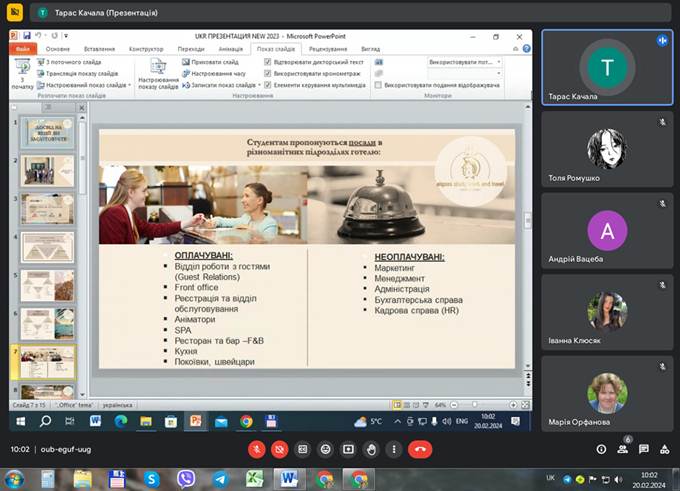The image size is (680, 491).
Task: Select slide 3 thumbnail in panel
Action: (x=48, y=209)
